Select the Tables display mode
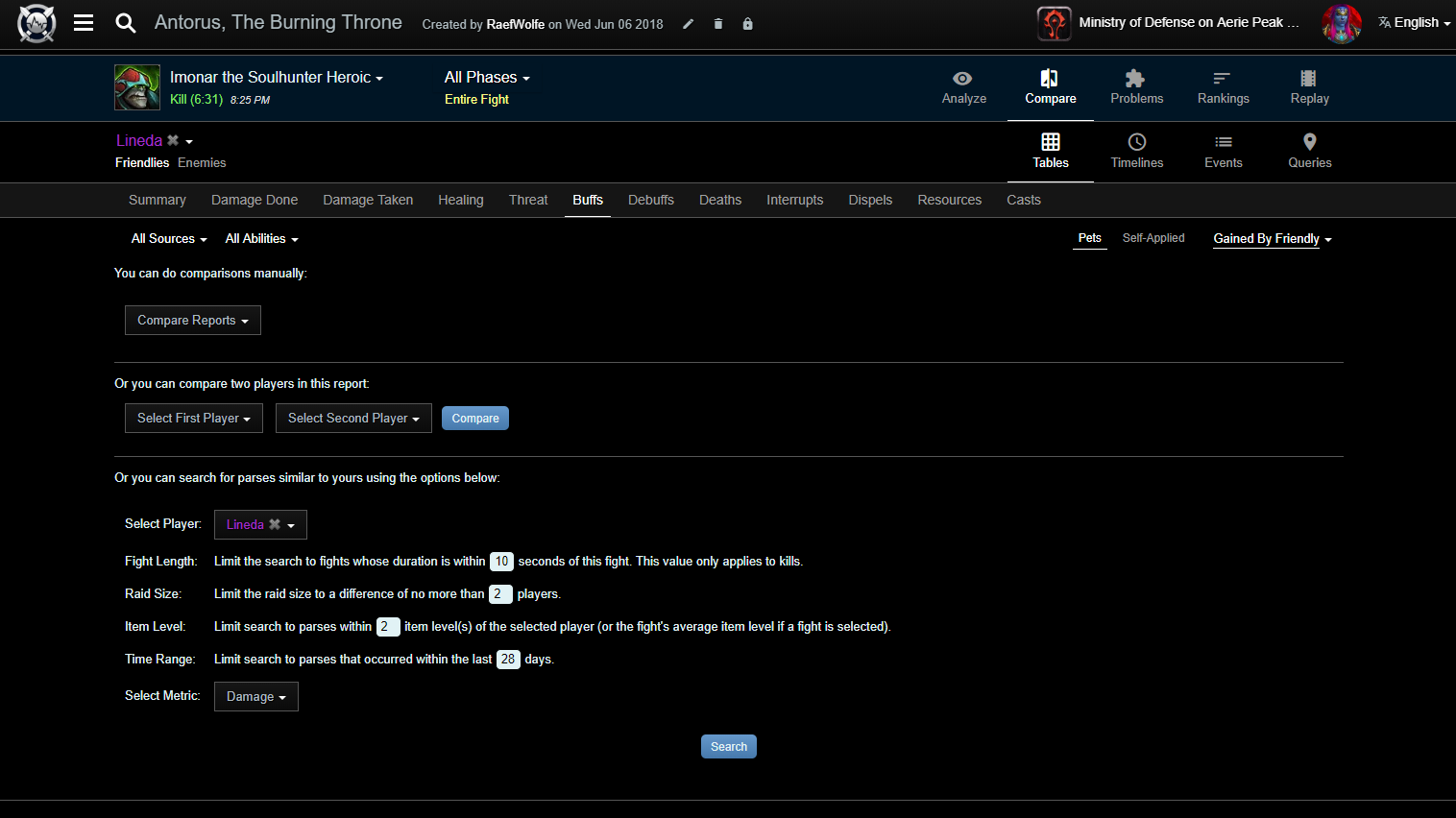The image size is (1456, 818). coord(1051,152)
